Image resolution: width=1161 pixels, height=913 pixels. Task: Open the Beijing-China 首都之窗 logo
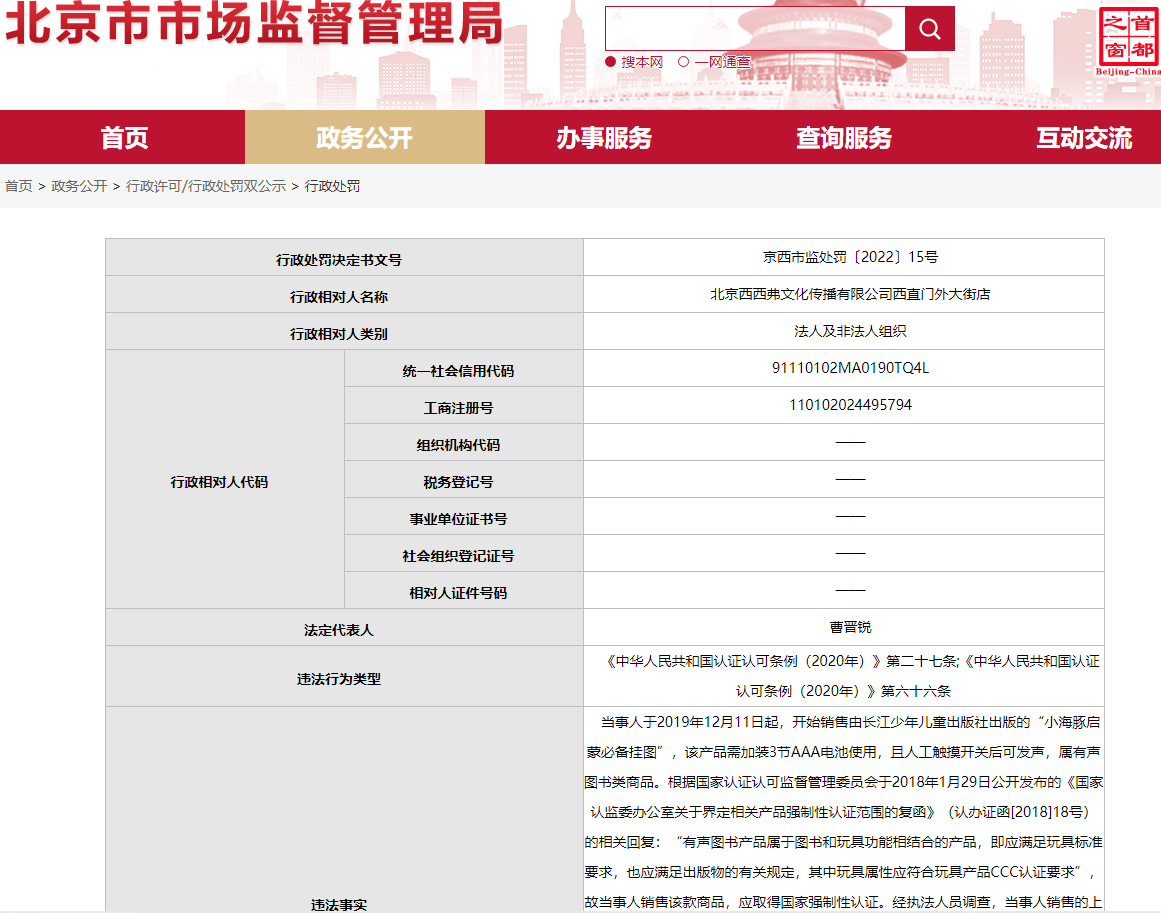pyautogui.click(x=1129, y=42)
